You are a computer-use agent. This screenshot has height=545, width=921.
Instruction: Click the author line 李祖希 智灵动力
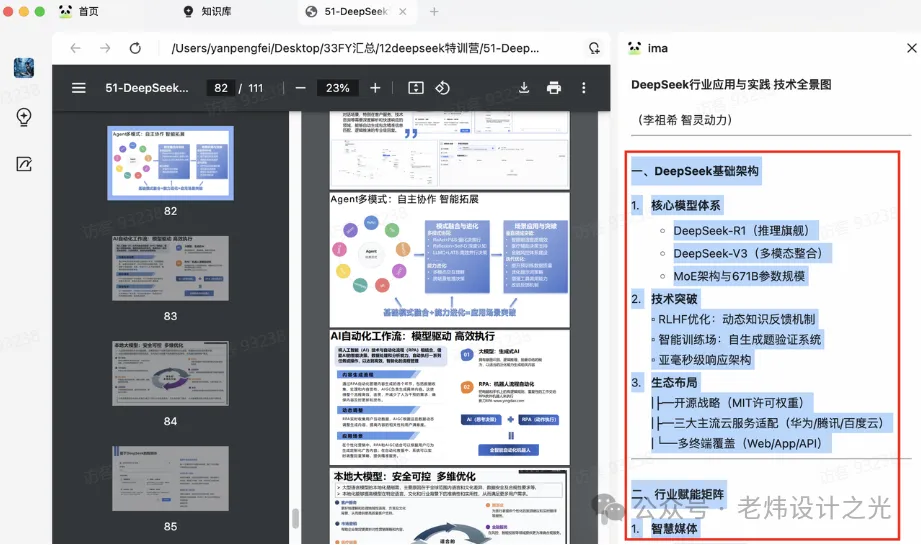pos(685,120)
